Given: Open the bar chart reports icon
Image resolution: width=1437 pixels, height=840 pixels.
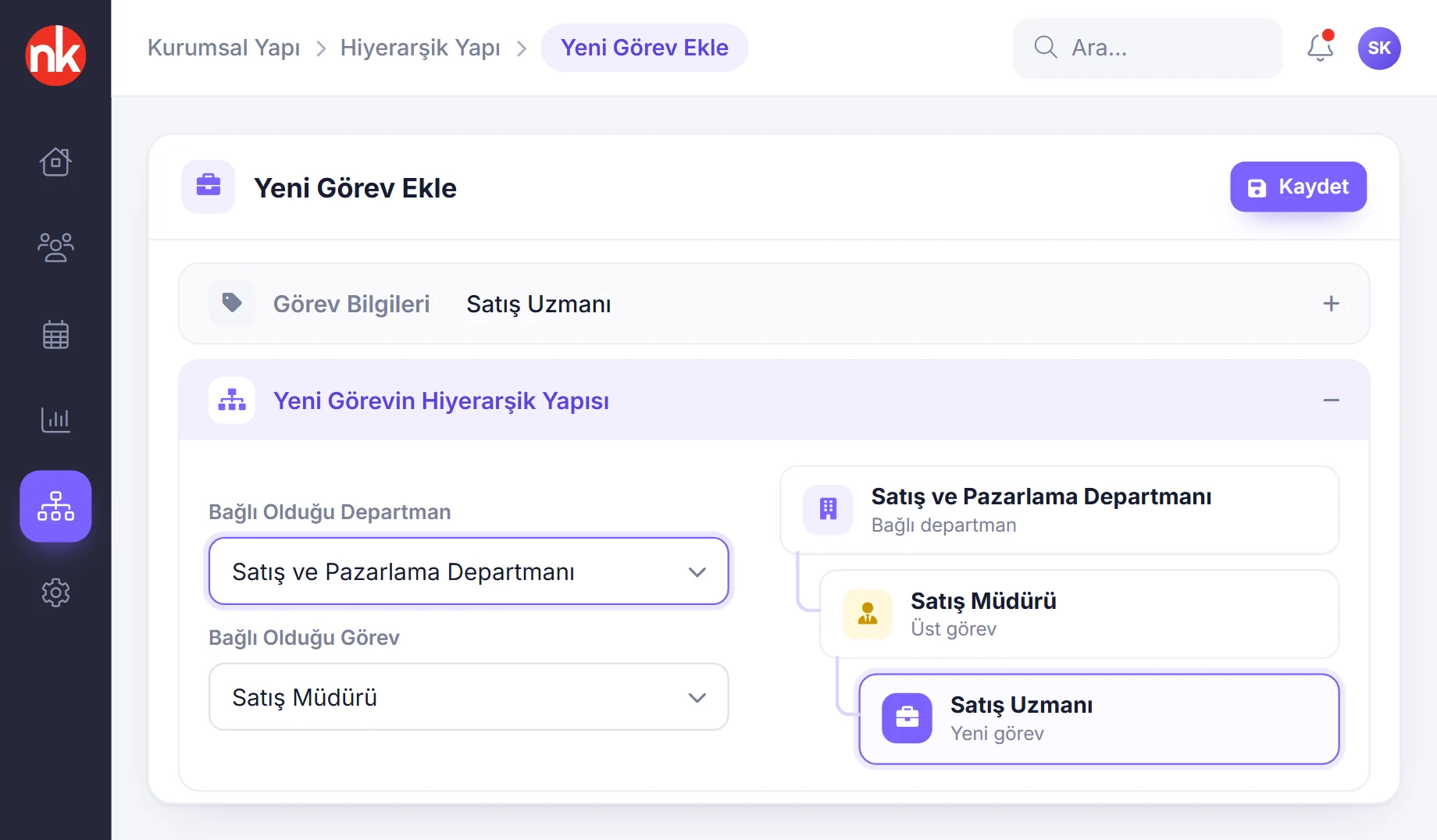Looking at the screenshot, I should (x=55, y=420).
